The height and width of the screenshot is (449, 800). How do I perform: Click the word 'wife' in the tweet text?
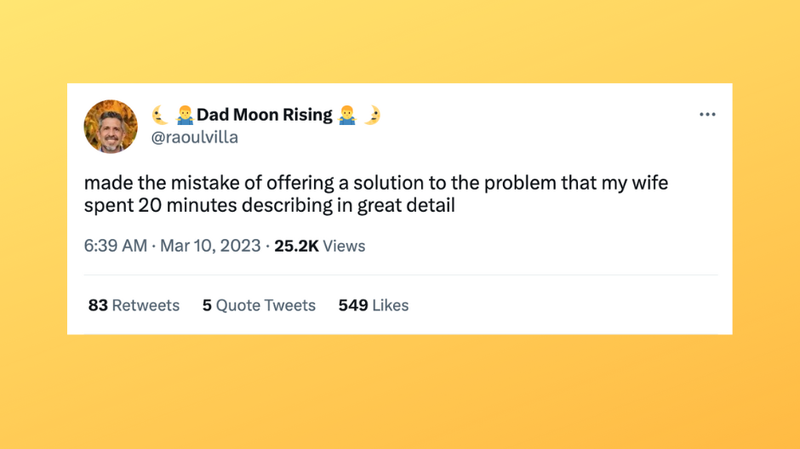[650, 183]
